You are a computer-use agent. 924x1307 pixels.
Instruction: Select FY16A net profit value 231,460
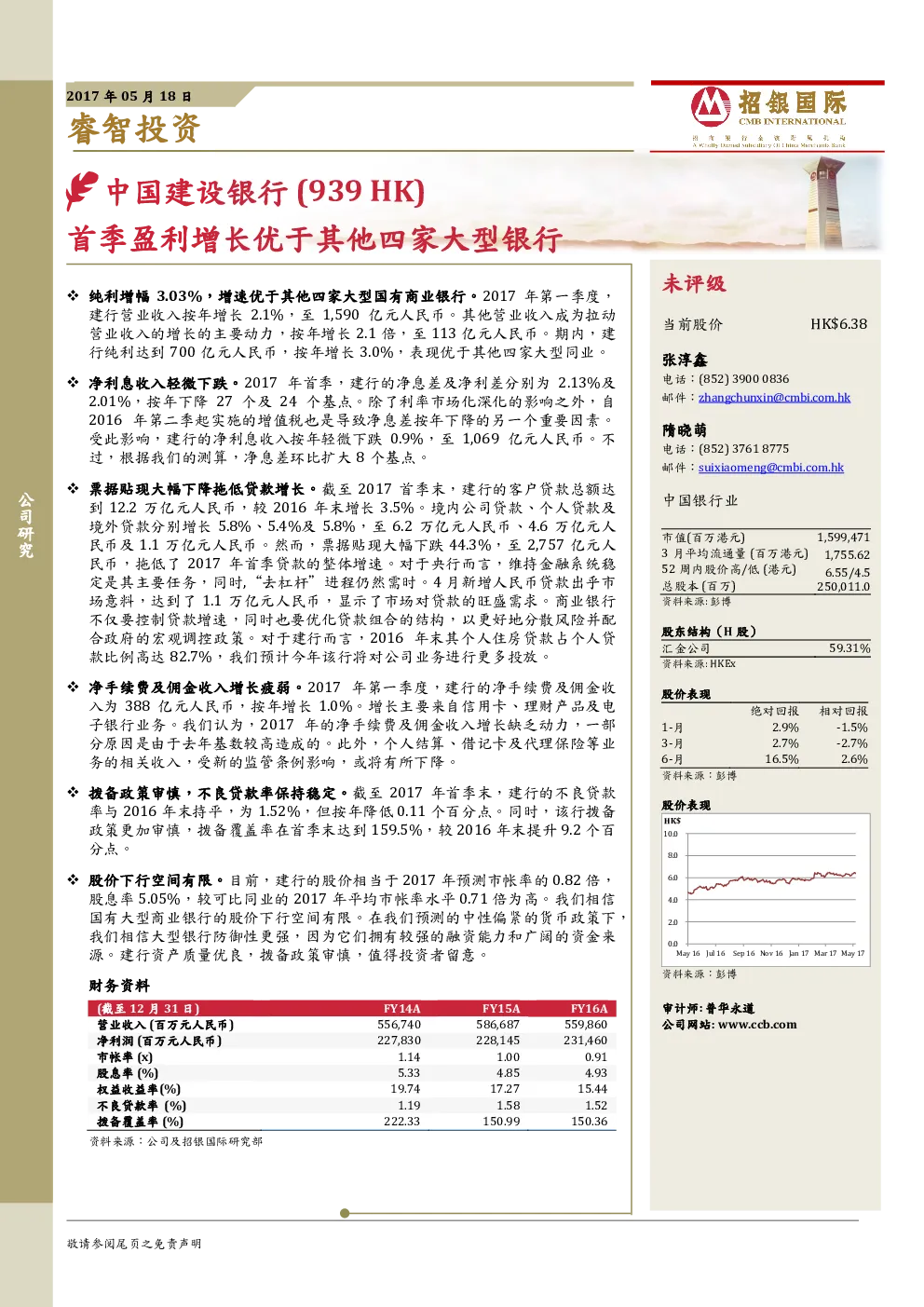tap(585, 1041)
